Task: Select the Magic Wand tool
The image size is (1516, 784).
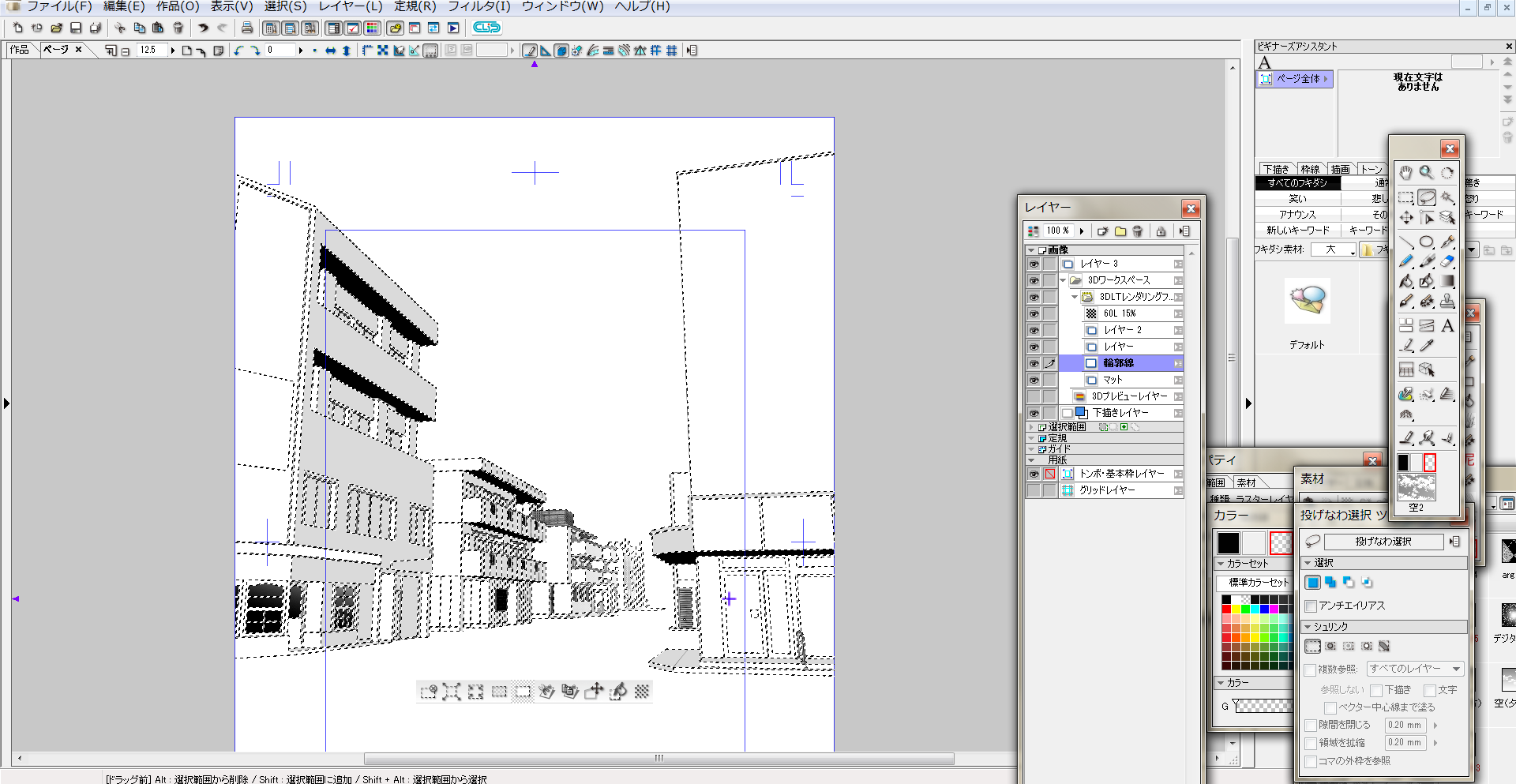Action: point(1447,197)
